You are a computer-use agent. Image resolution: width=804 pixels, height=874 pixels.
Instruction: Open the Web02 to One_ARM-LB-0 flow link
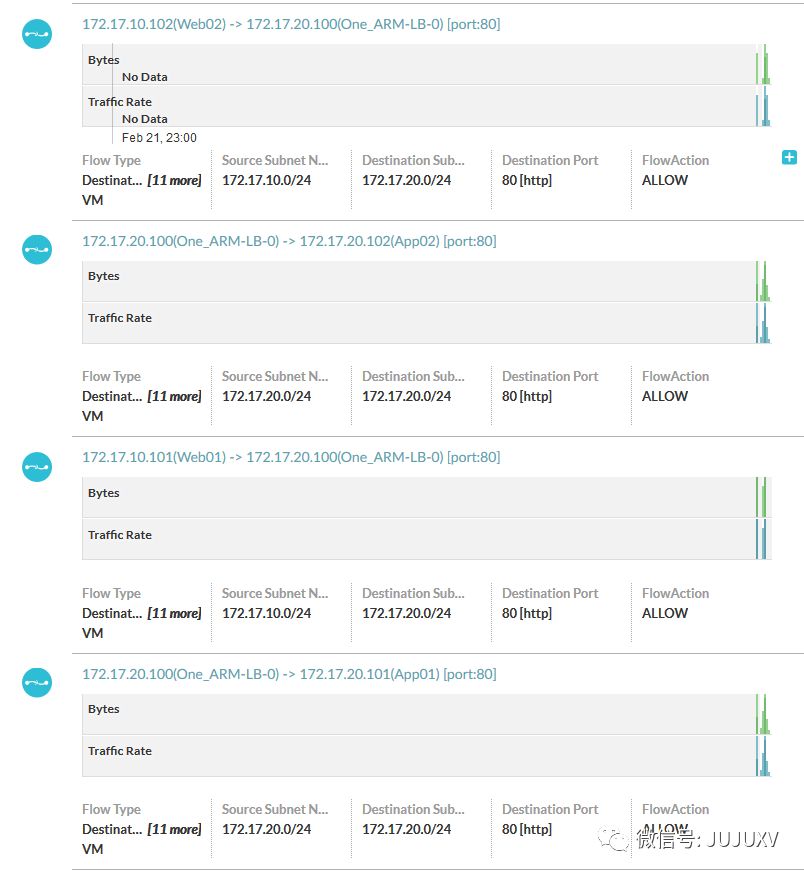290,24
